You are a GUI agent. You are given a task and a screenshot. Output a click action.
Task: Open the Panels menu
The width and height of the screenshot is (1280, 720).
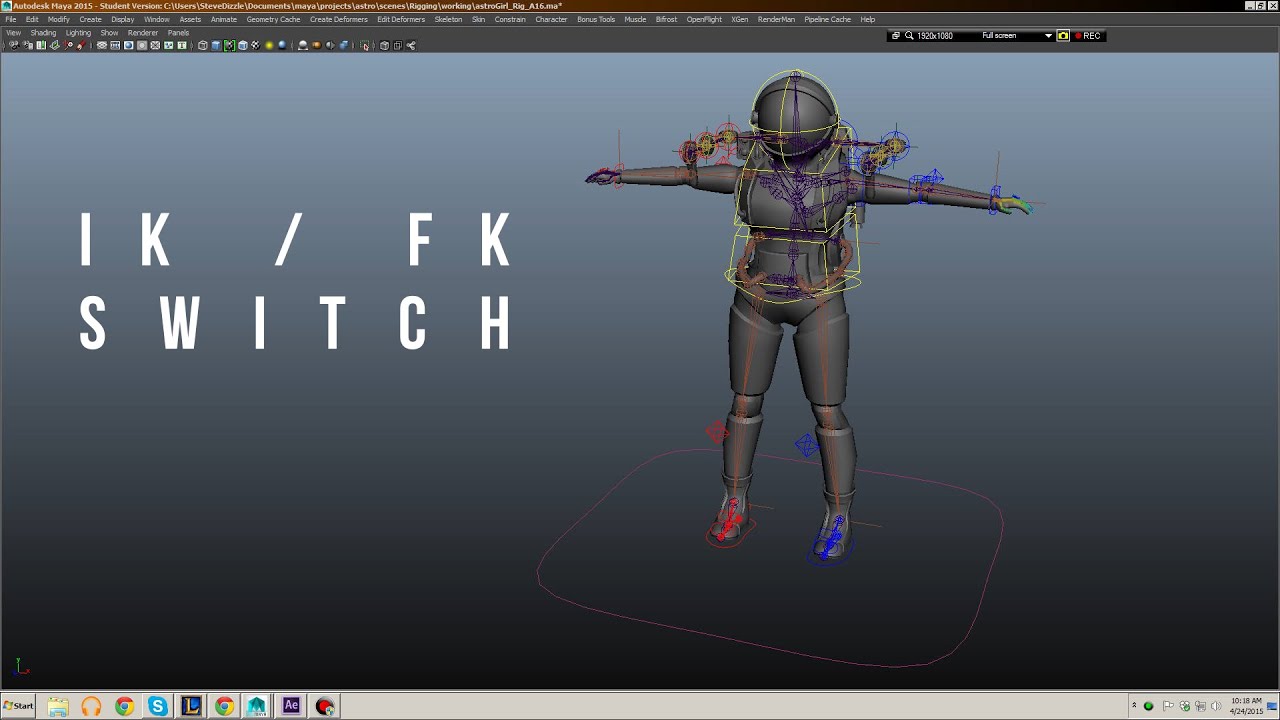click(178, 32)
